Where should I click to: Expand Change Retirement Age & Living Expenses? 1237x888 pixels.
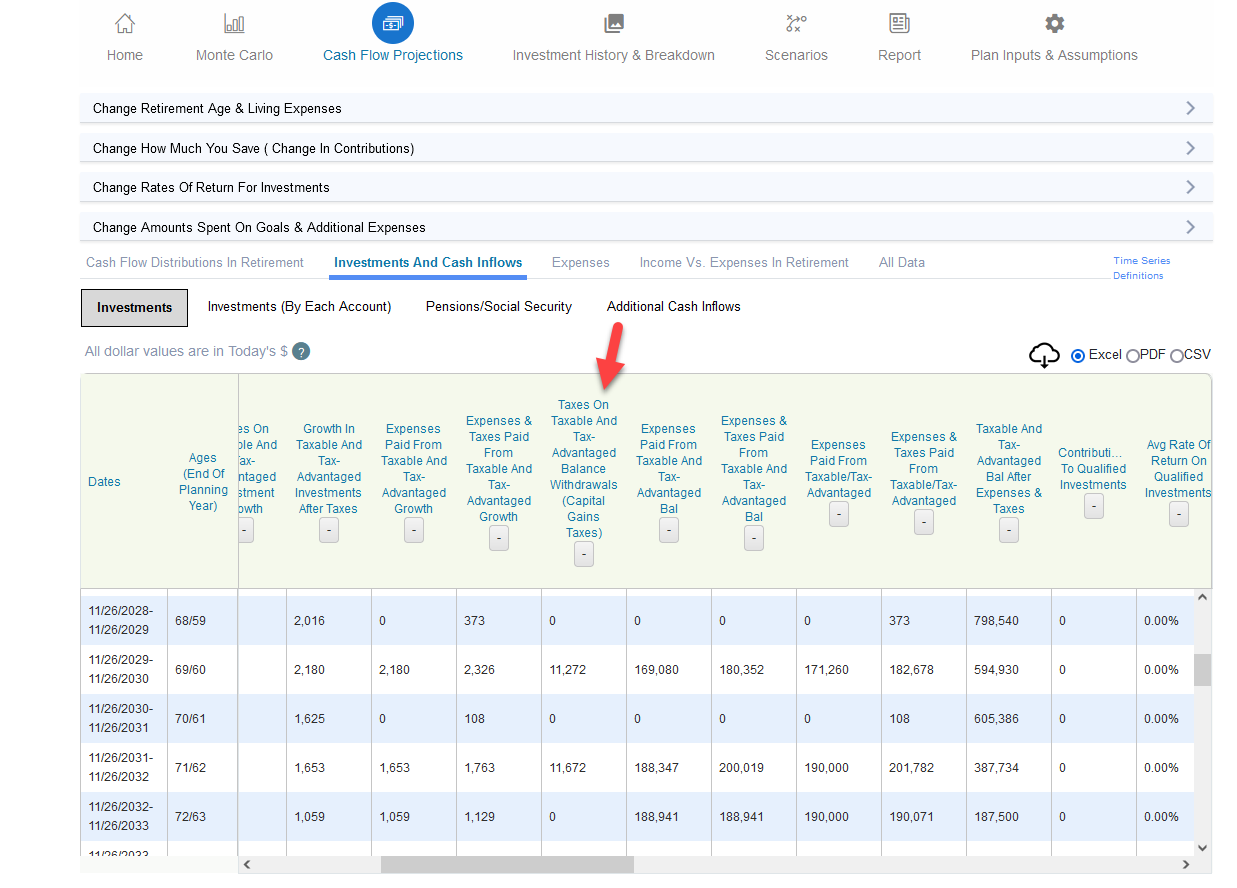(646, 108)
